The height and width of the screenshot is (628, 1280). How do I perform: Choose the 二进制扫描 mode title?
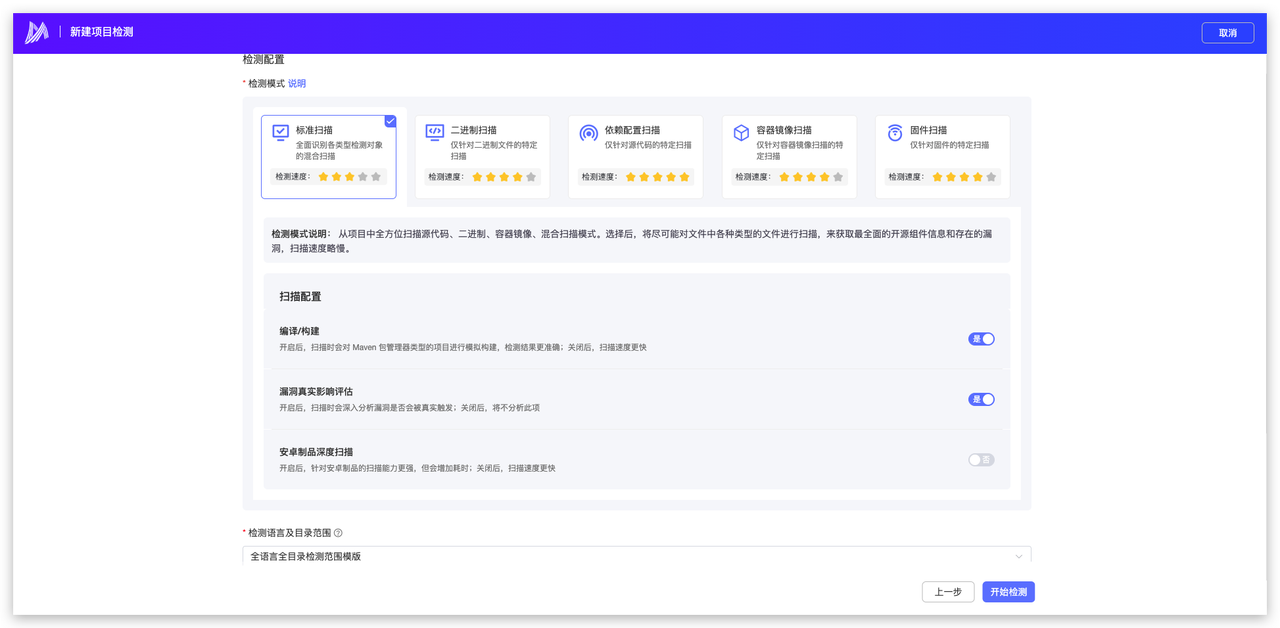pos(474,130)
